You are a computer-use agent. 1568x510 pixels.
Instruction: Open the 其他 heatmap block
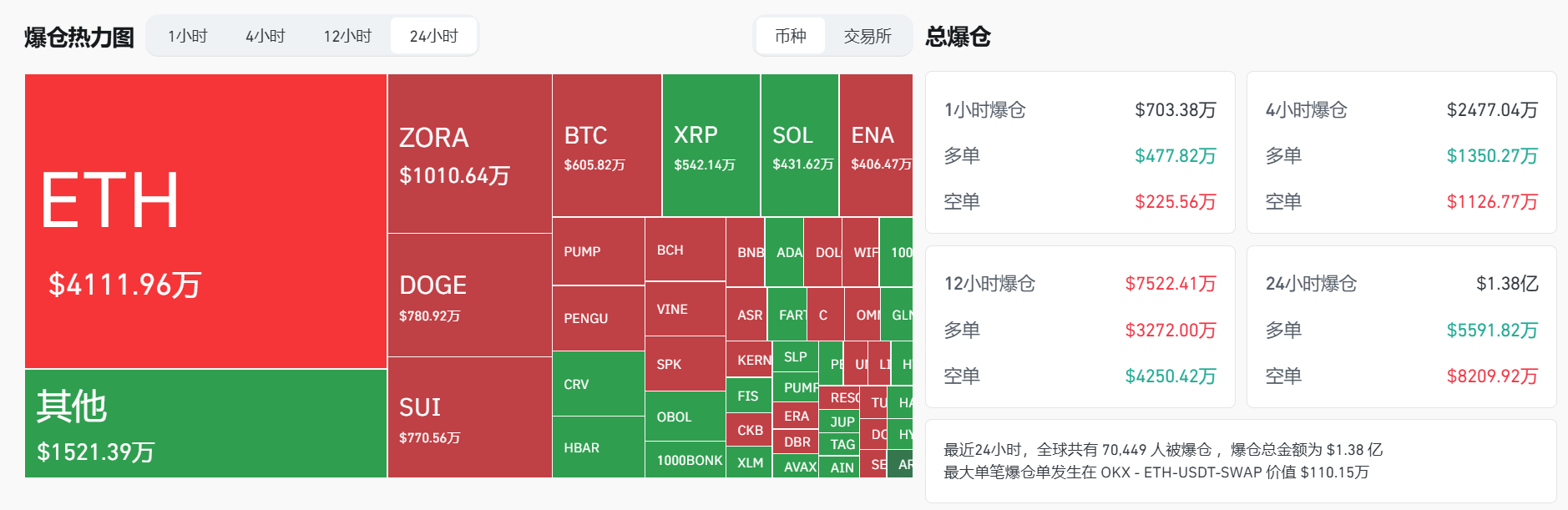(205, 423)
